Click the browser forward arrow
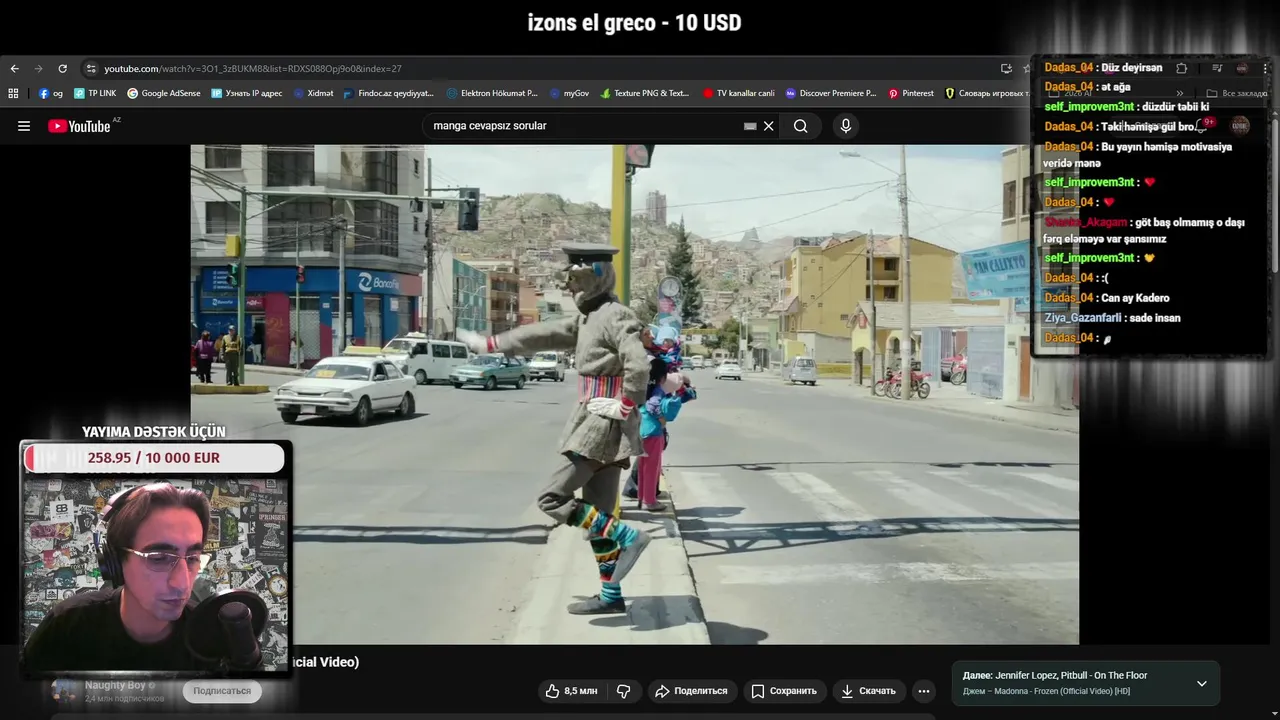Image resolution: width=1280 pixels, height=720 pixels. (x=38, y=69)
